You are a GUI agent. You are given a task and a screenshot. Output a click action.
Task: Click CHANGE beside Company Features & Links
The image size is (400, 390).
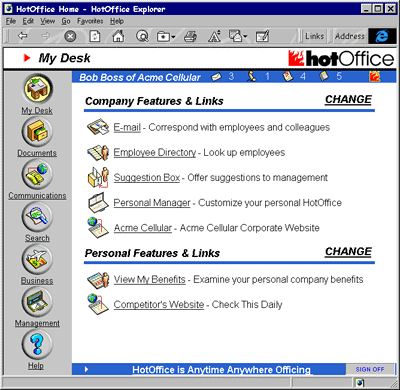click(x=348, y=100)
